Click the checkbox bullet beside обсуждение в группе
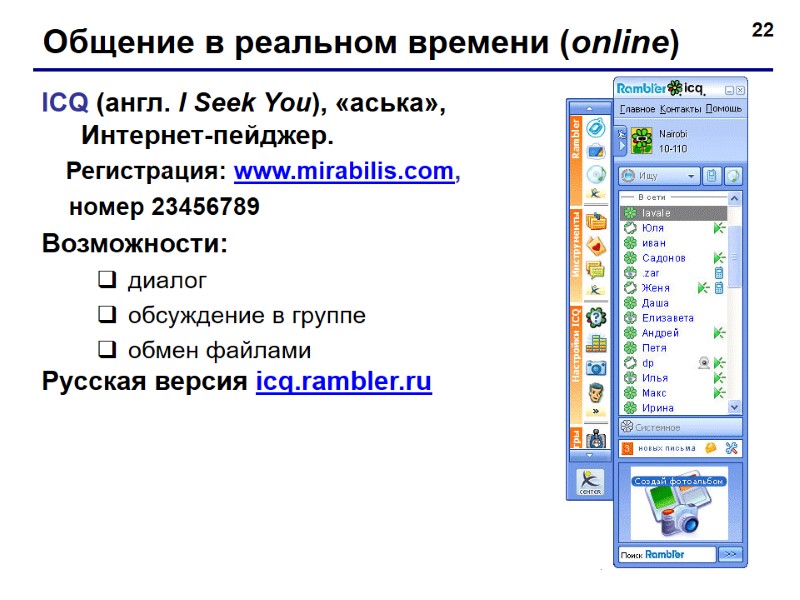The image size is (800, 600). pyautogui.click(x=107, y=314)
